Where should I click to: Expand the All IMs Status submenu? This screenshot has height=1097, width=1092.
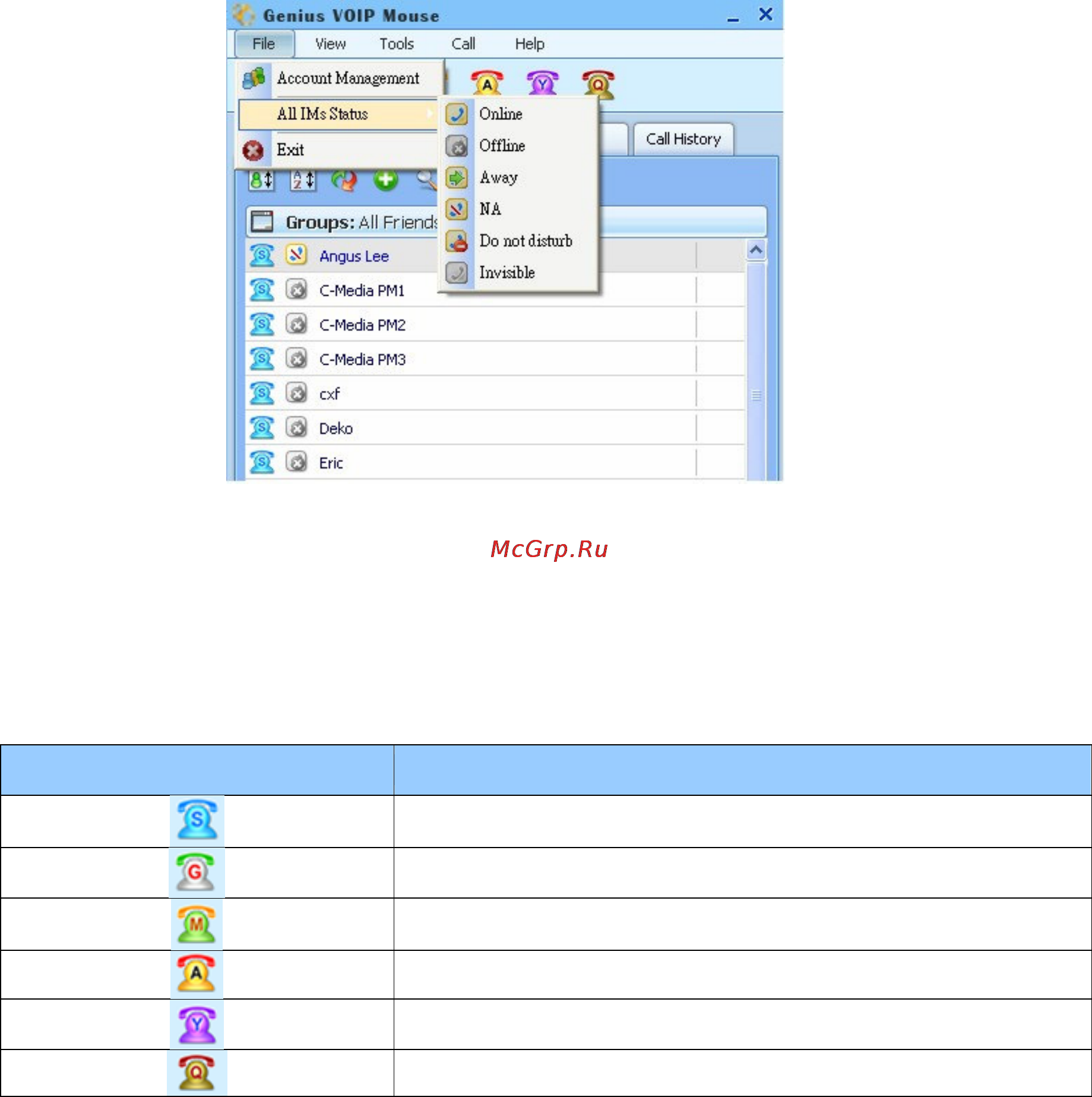338,114
